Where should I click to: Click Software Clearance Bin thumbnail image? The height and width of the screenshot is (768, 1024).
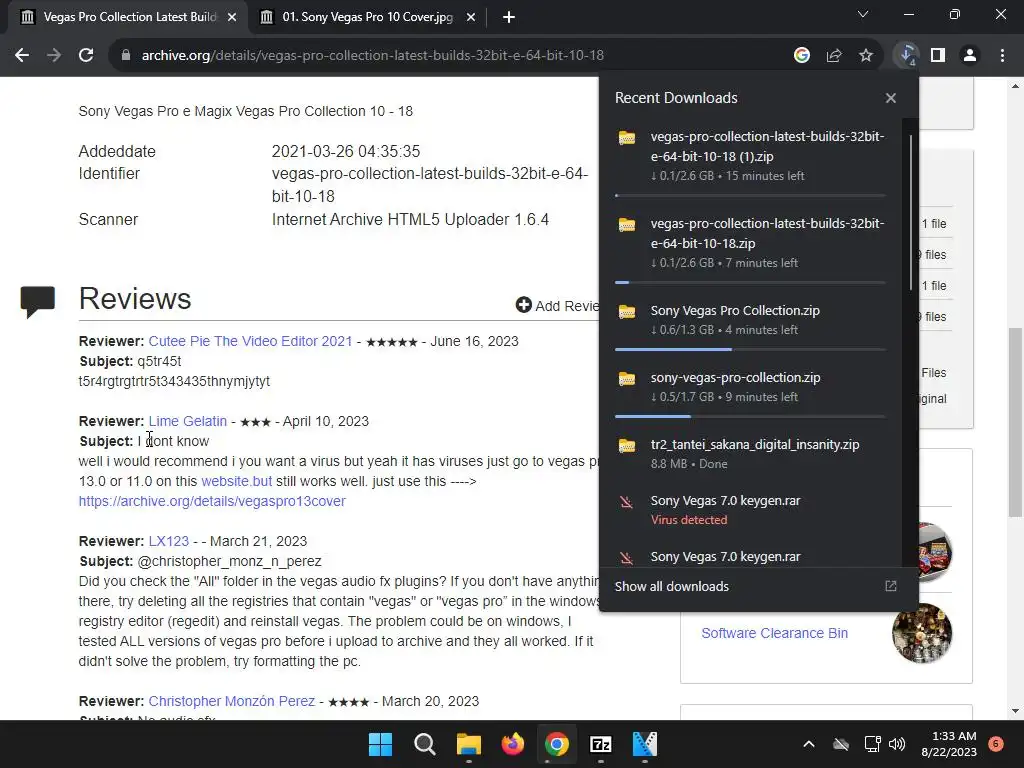(x=922, y=633)
